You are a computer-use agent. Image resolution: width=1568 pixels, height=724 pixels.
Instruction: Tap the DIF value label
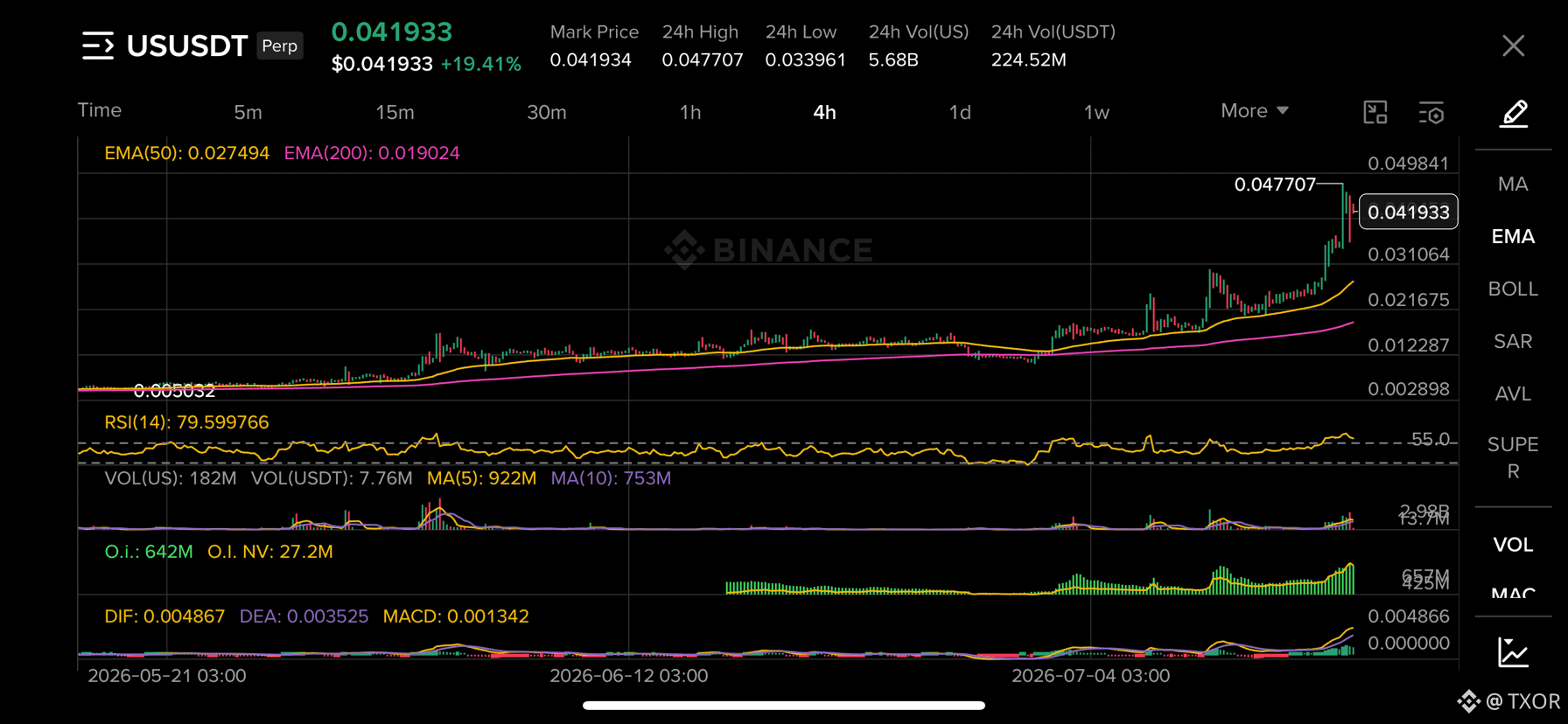(x=164, y=616)
